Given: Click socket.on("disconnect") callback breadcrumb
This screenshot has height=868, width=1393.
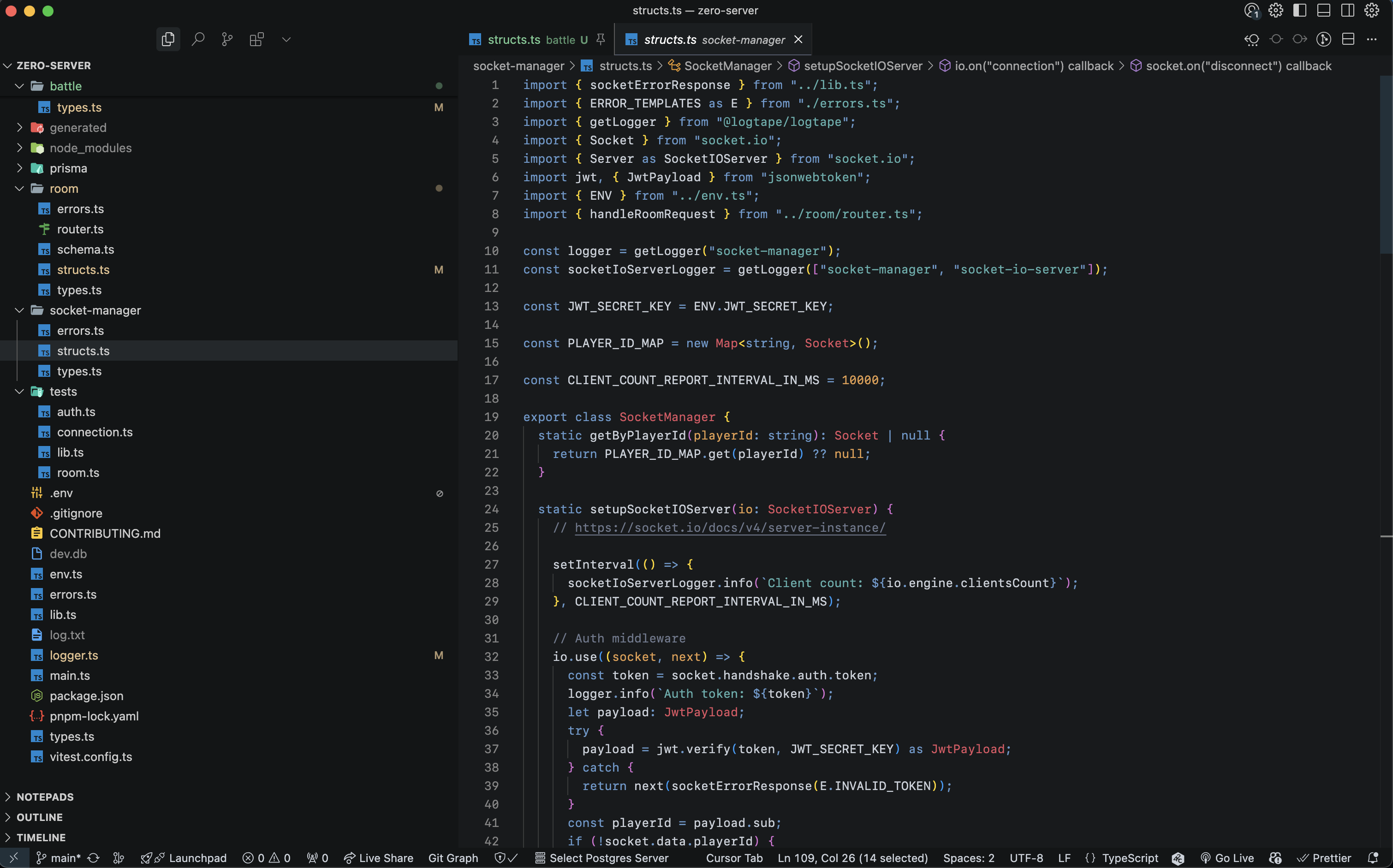Looking at the screenshot, I should pos(1238,66).
